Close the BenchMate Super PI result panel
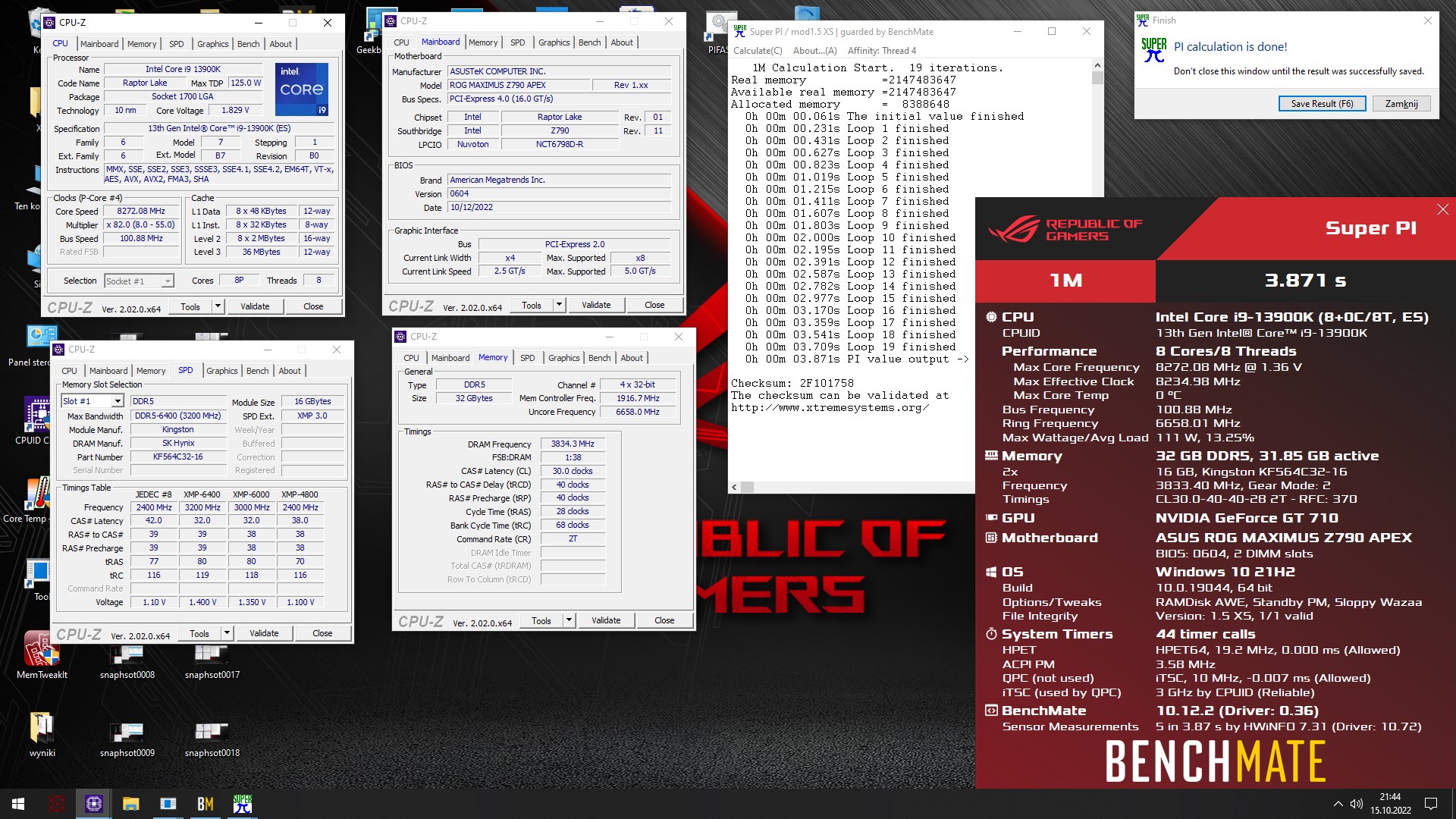Viewport: 1456px width, 819px height. tap(1442, 209)
